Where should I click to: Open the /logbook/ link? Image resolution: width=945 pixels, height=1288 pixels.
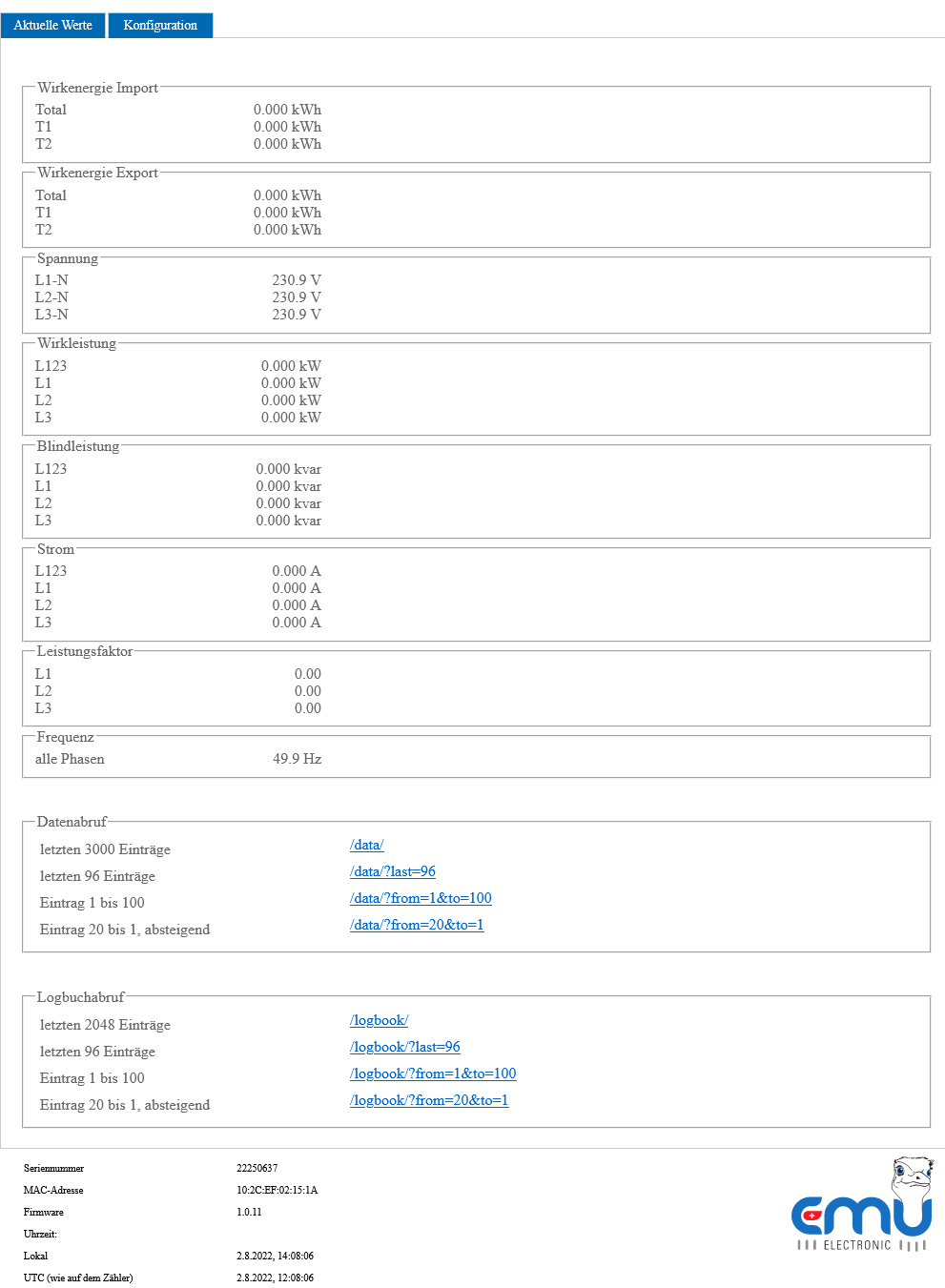(379, 1020)
